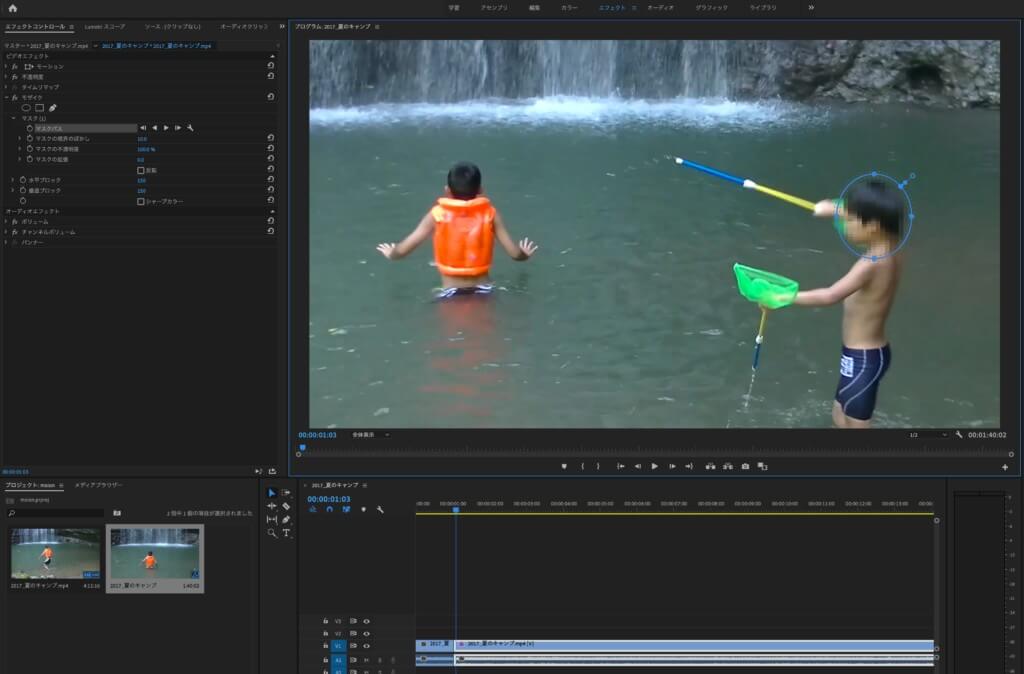Switch to the メディアブラウザー tab
This screenshot has height=674, width=1024.
(x=97, y=485)
